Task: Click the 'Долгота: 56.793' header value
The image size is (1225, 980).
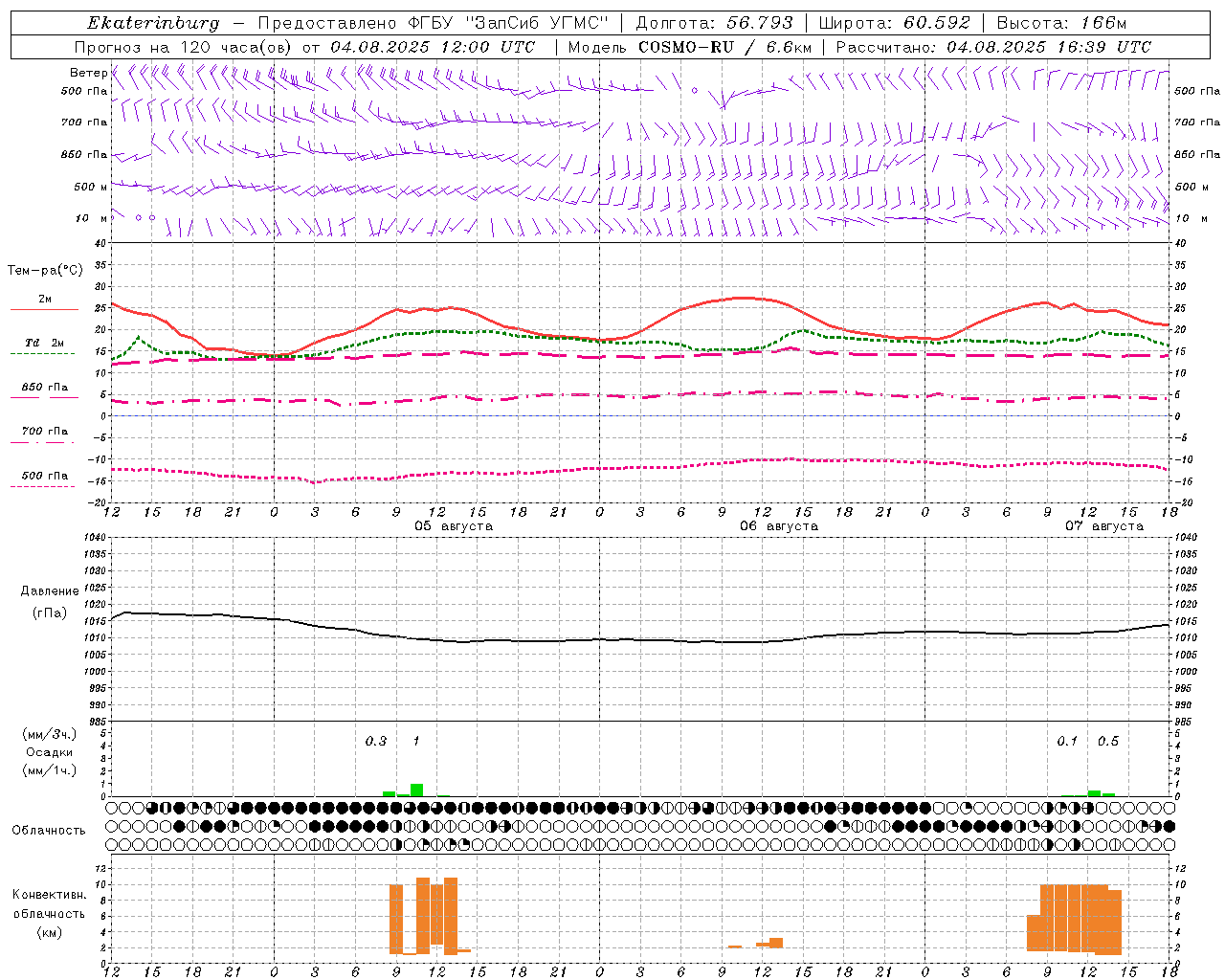Action: pos(714,23)
